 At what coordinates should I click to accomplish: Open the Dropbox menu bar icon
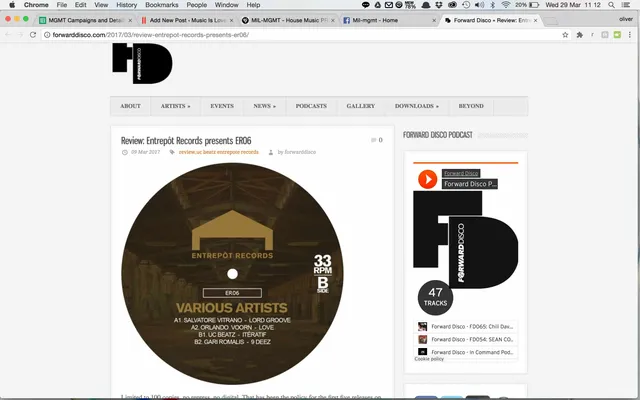[x=439, y=5]
